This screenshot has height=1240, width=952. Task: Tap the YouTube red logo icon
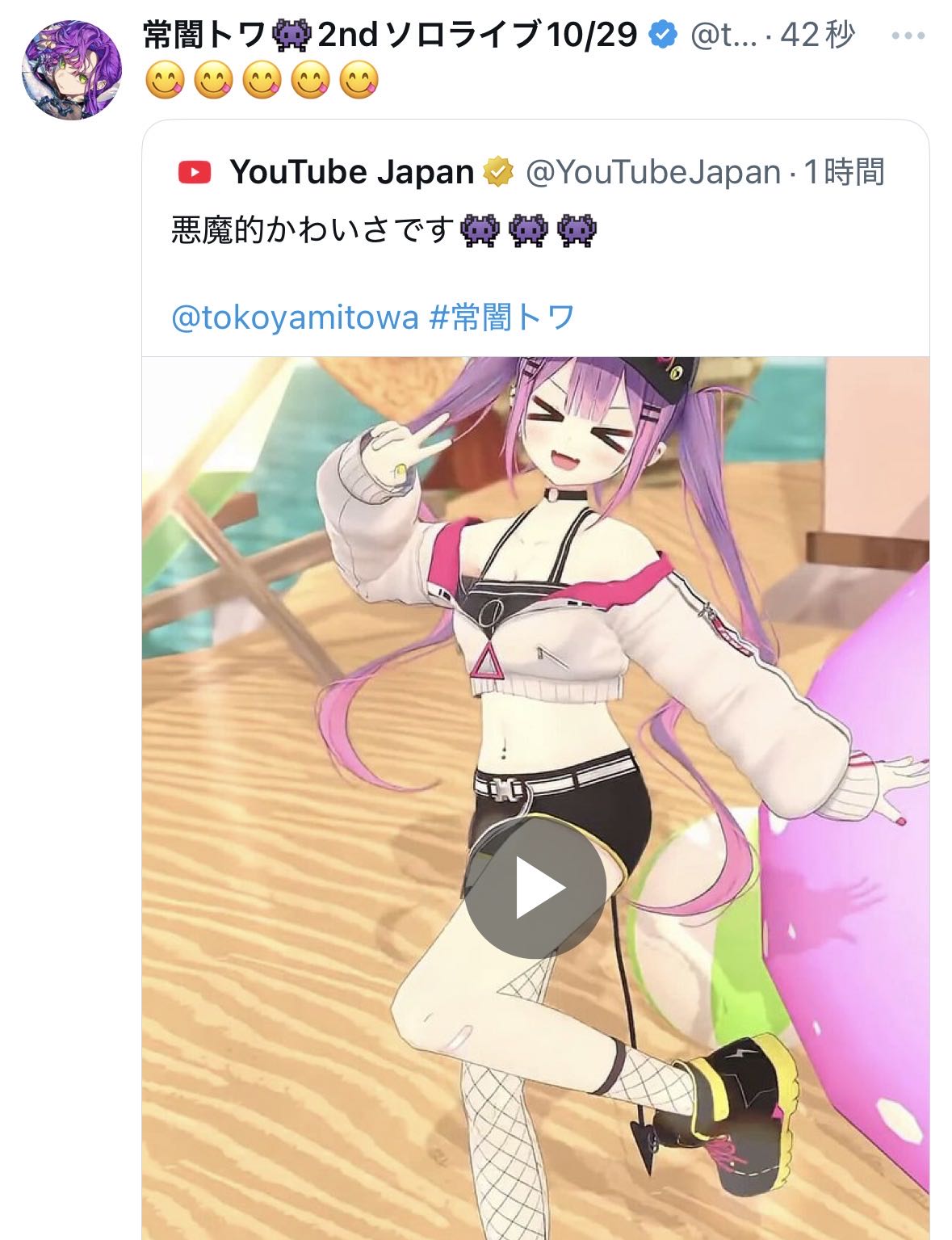click(194, 172)
